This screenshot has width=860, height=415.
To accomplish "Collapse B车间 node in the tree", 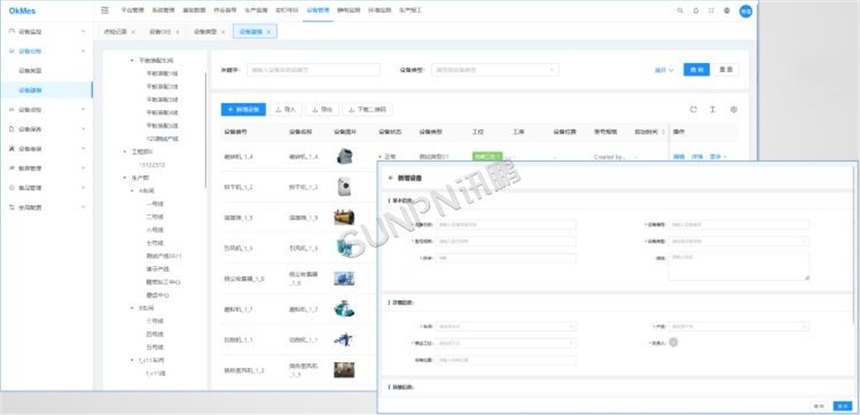I will pos(133,308).
